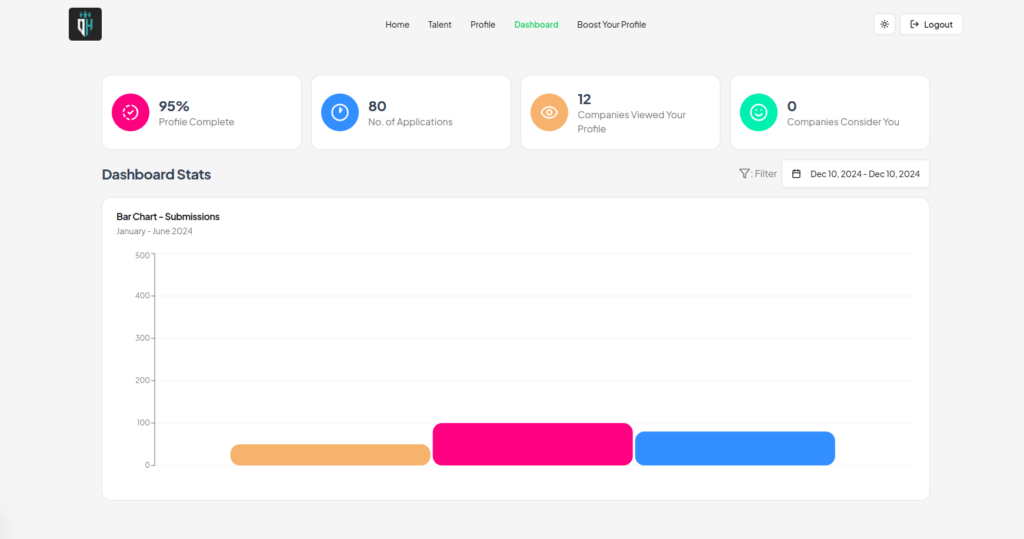Click the green smiley face icon
Image resolution: width=1024 pixels, height=539 pixels.
[x=758, y=112]
